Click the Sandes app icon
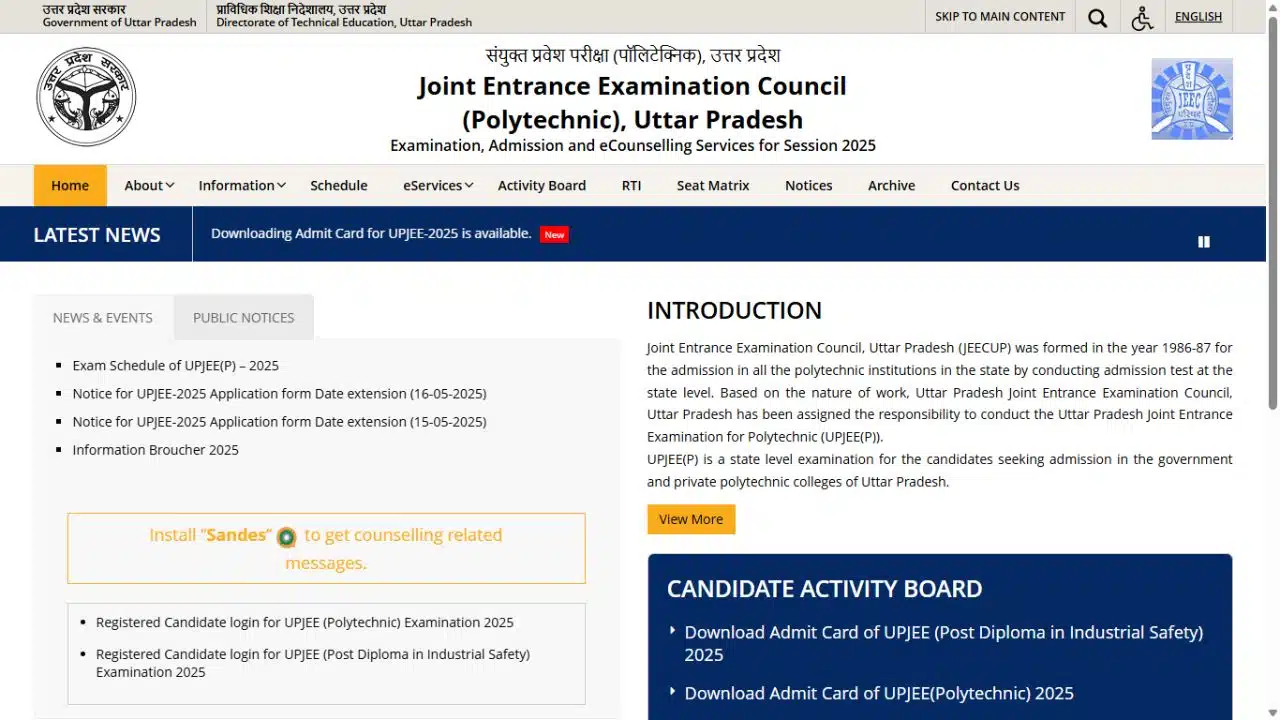Viewport: 1280px width, 720px height. pyautogui.click(x=286, y=537)
